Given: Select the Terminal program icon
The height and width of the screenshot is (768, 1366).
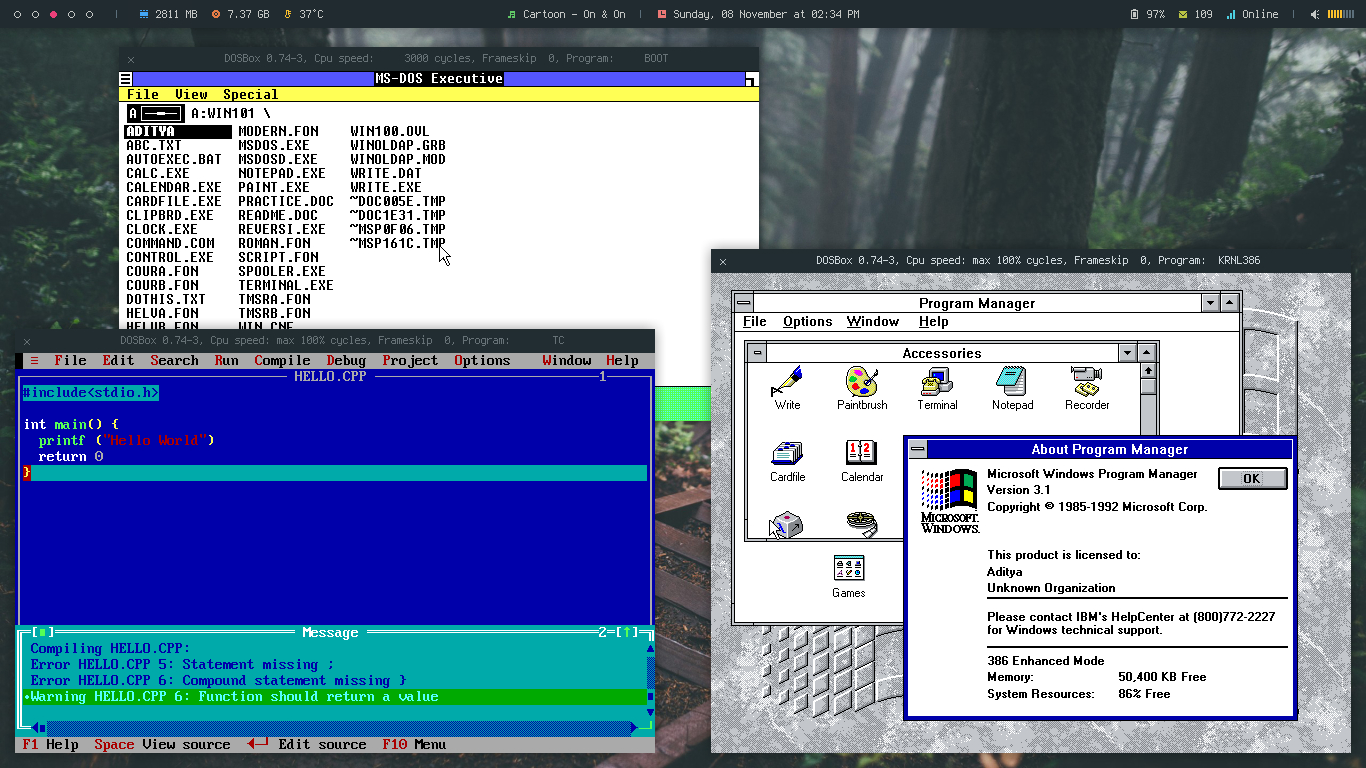Looking at the screenshot, I should tap(937, 382).
